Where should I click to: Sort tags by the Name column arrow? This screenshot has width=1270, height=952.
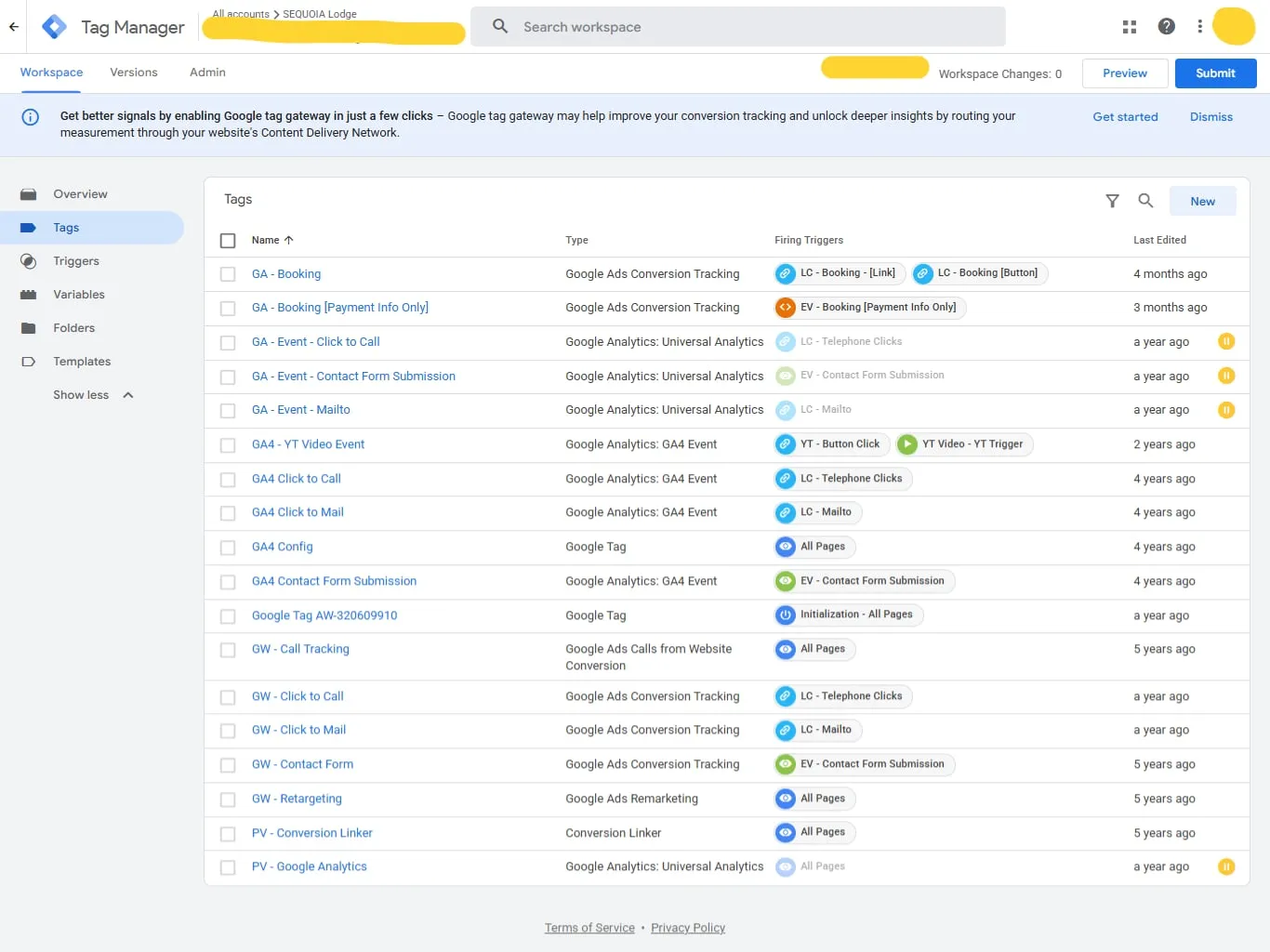(288, 240)
